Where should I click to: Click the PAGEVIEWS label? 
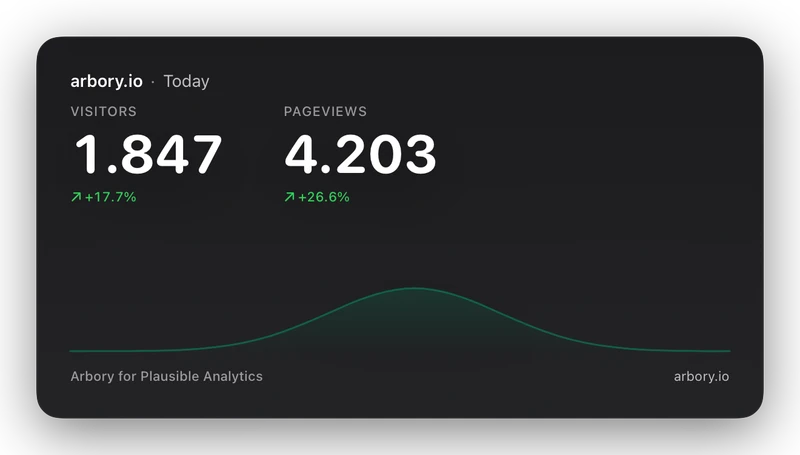click(325, 112)
